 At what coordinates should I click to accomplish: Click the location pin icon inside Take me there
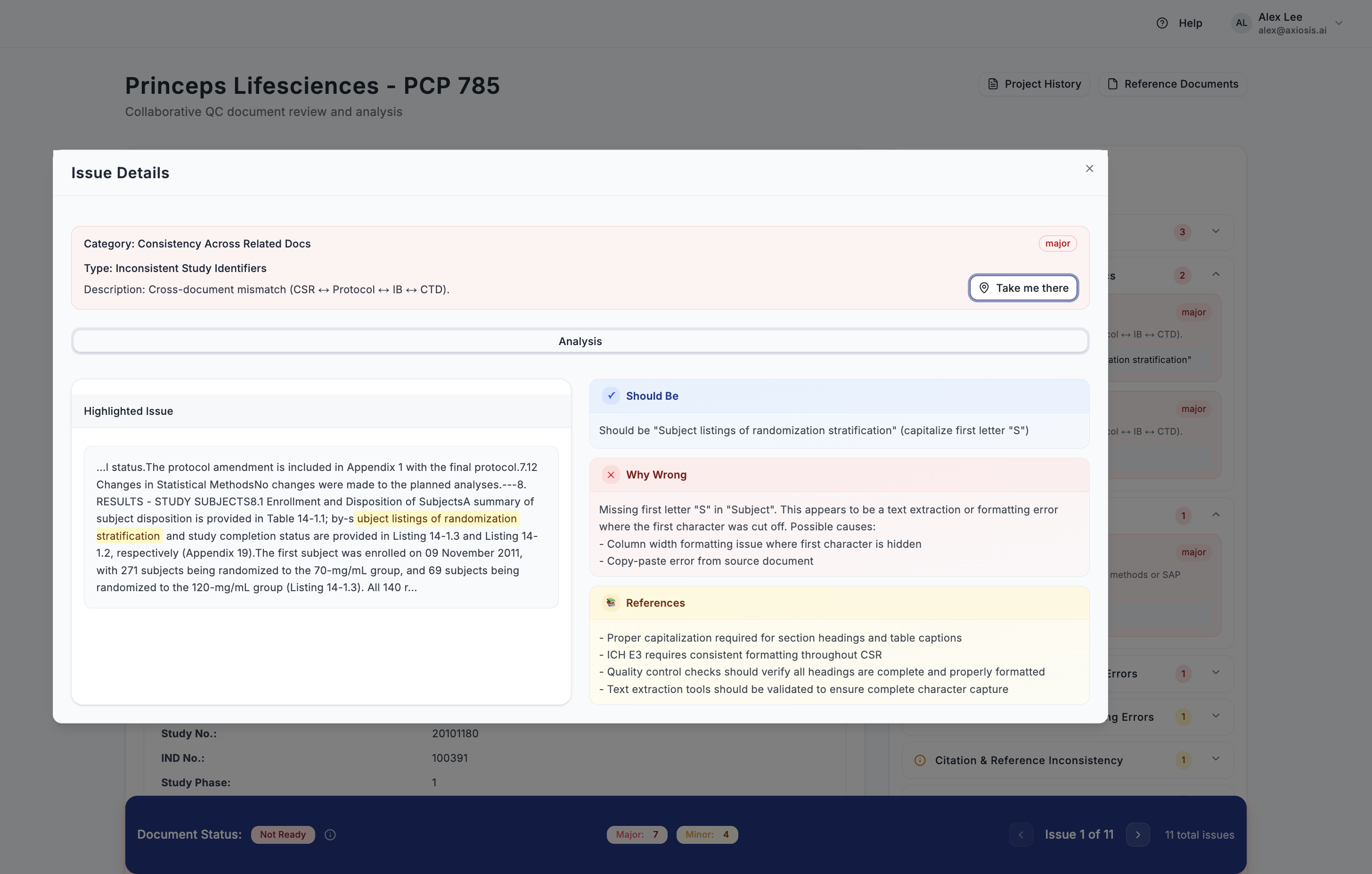point(984,288)
